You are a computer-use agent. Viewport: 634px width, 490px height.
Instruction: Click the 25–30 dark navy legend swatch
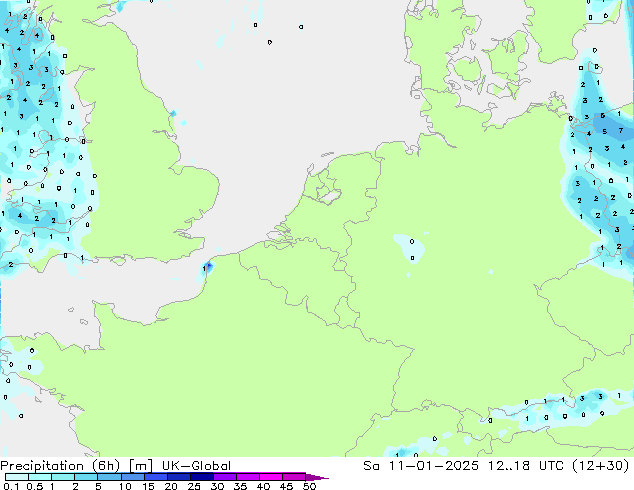202,477
